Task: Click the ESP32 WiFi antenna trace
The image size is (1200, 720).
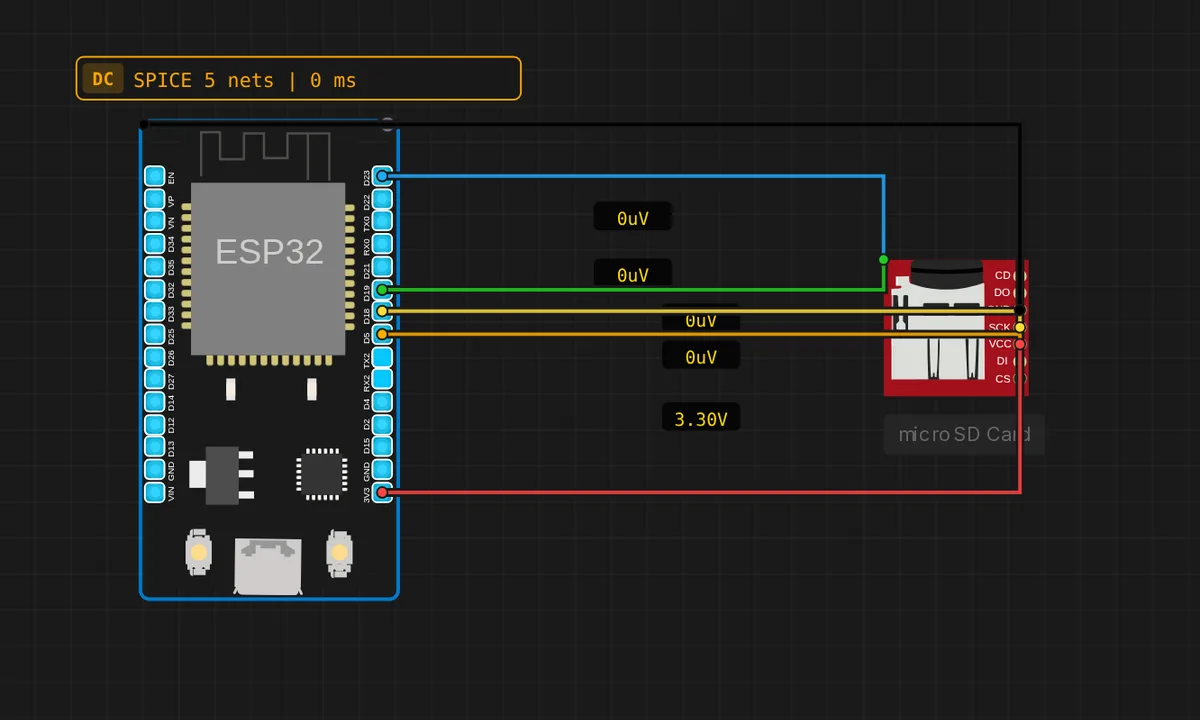Action: (266, 154)
